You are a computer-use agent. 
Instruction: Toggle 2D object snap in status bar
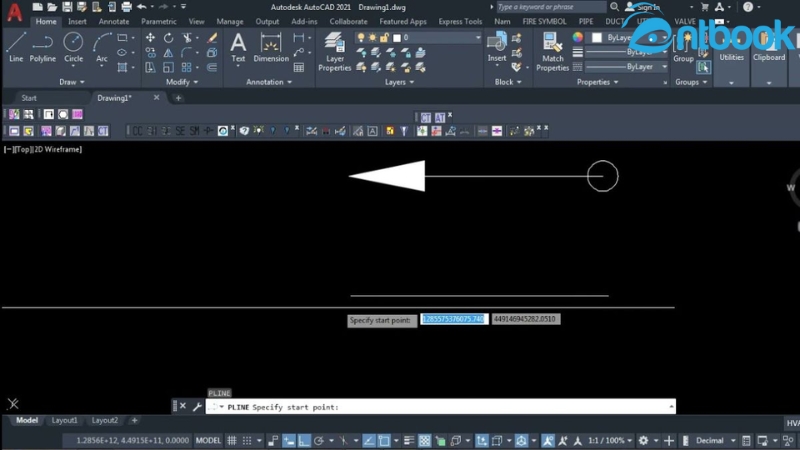(x=384, y=440)
